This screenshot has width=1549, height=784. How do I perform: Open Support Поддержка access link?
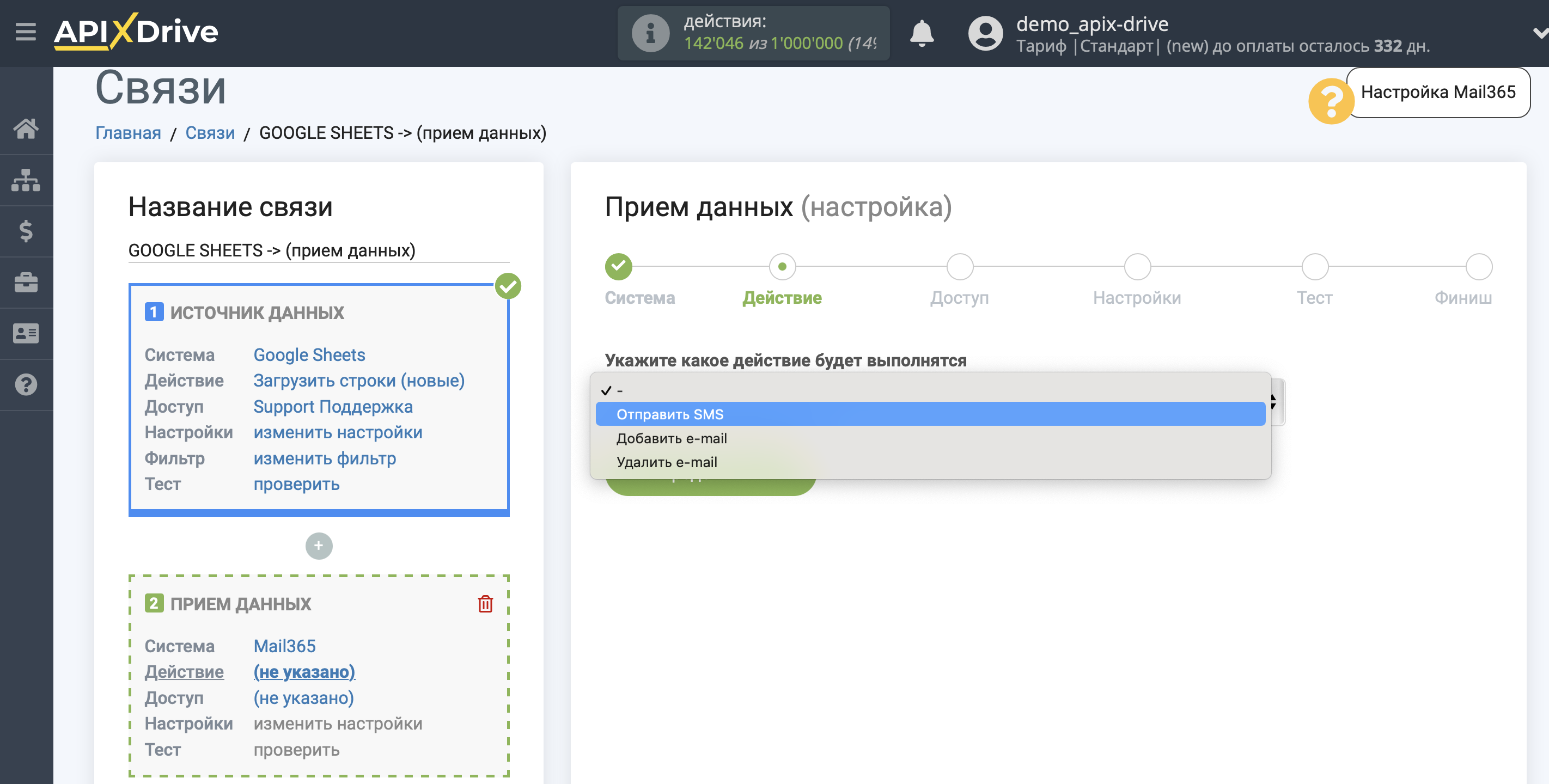333,407
